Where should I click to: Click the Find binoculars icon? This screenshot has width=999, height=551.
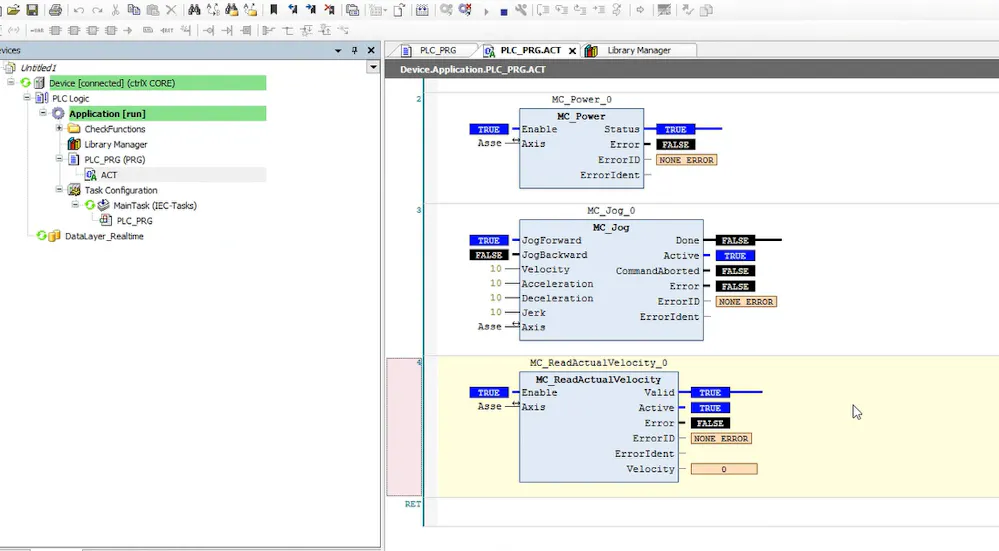[x=194, y=10]
